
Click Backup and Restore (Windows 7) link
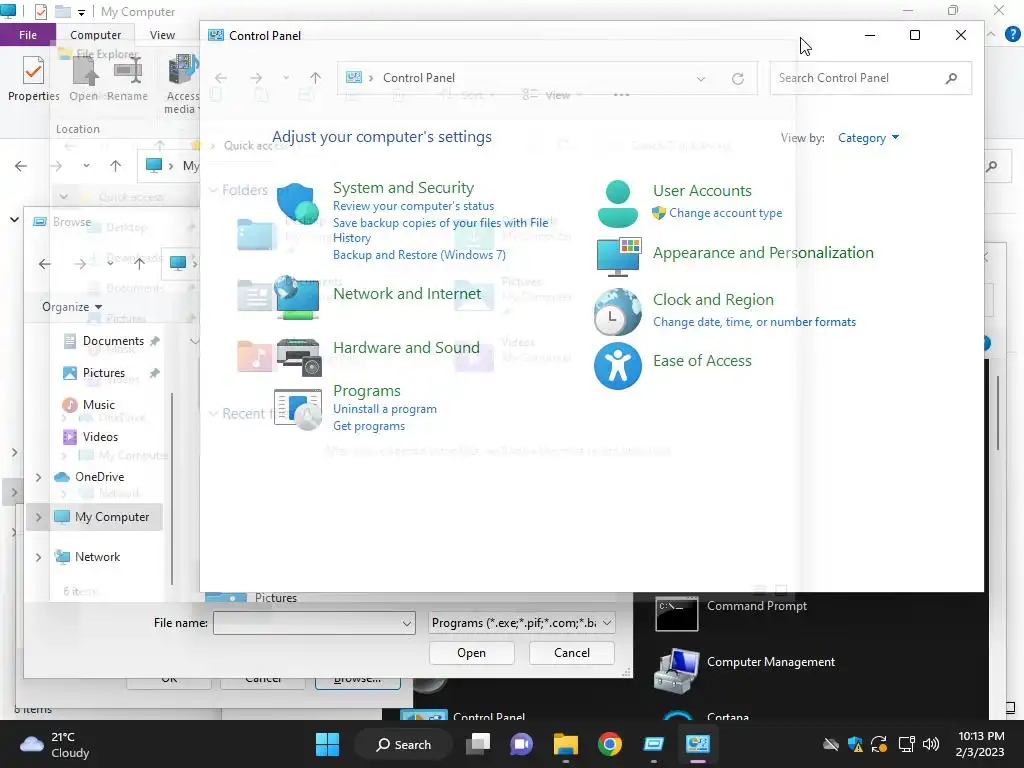[x=419, y=255]
